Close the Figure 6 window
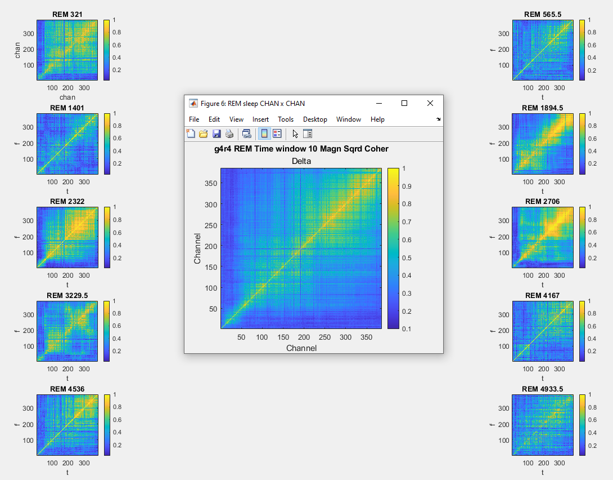 click(430, 103)
